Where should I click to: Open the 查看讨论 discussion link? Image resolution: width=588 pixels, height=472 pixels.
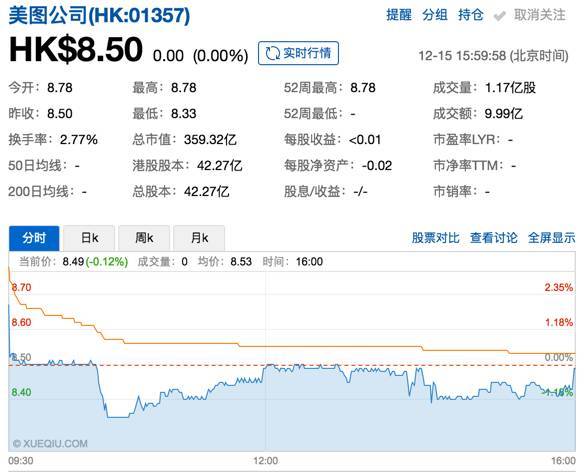click(x=494, y=238)
